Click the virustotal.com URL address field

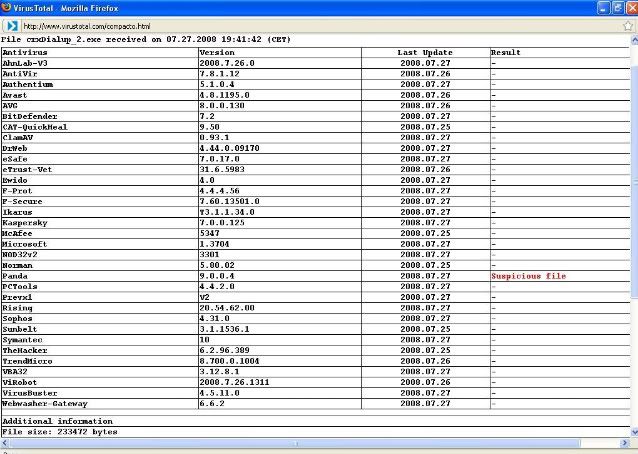click(x=319, y=26)
